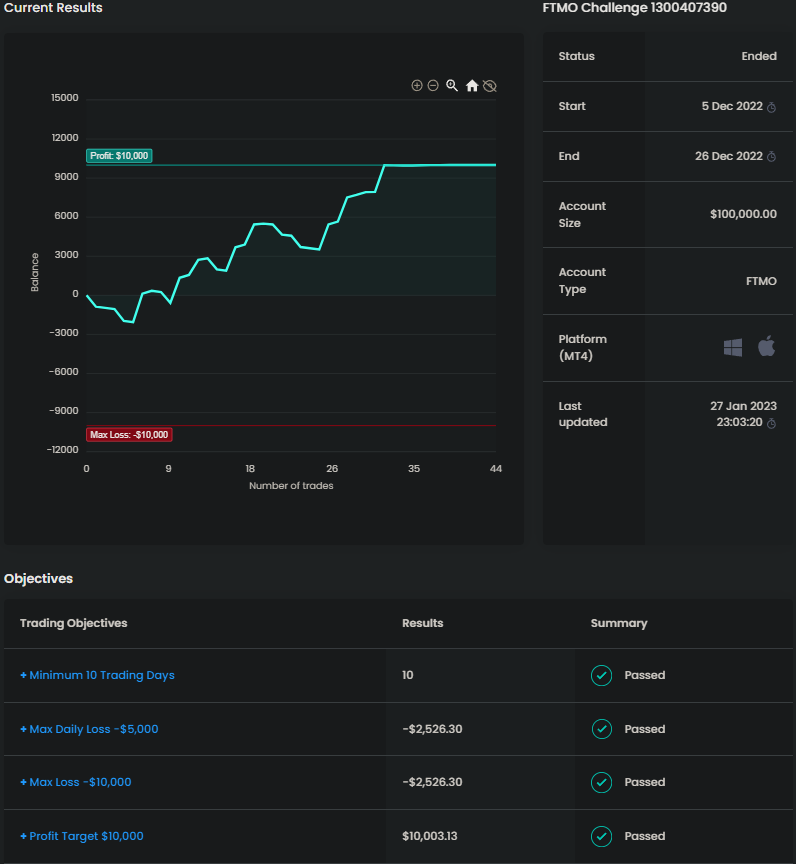The image size is (796, 864).
Task: Click the clock icon beside Last updated time
Action: [772, 423]
